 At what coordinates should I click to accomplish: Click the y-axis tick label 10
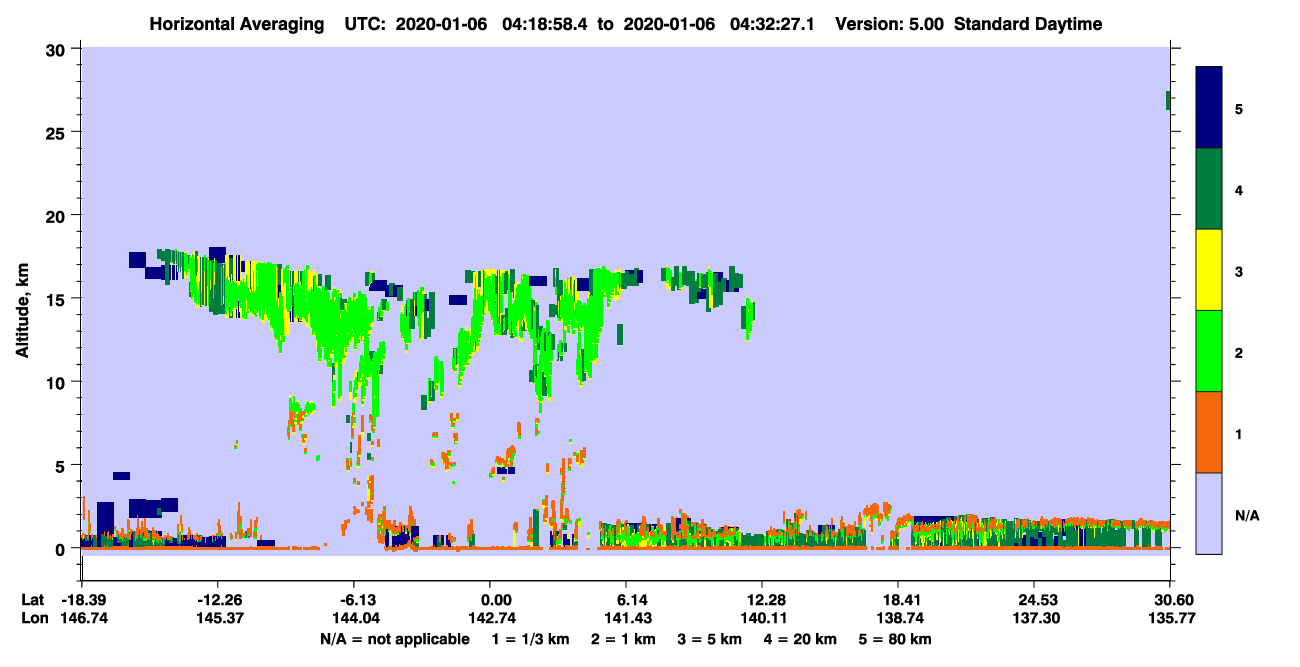(x=58, y=382)
